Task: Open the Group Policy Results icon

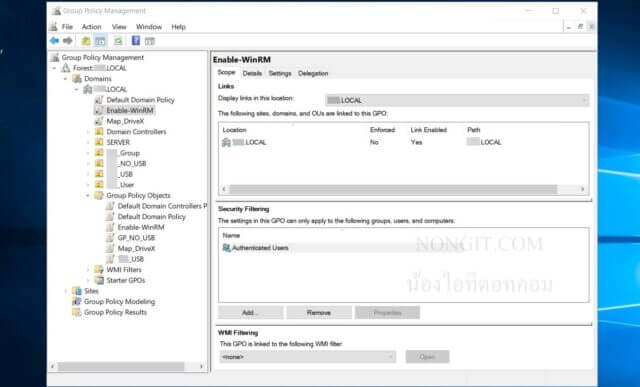Action: [x=77, y=312]
